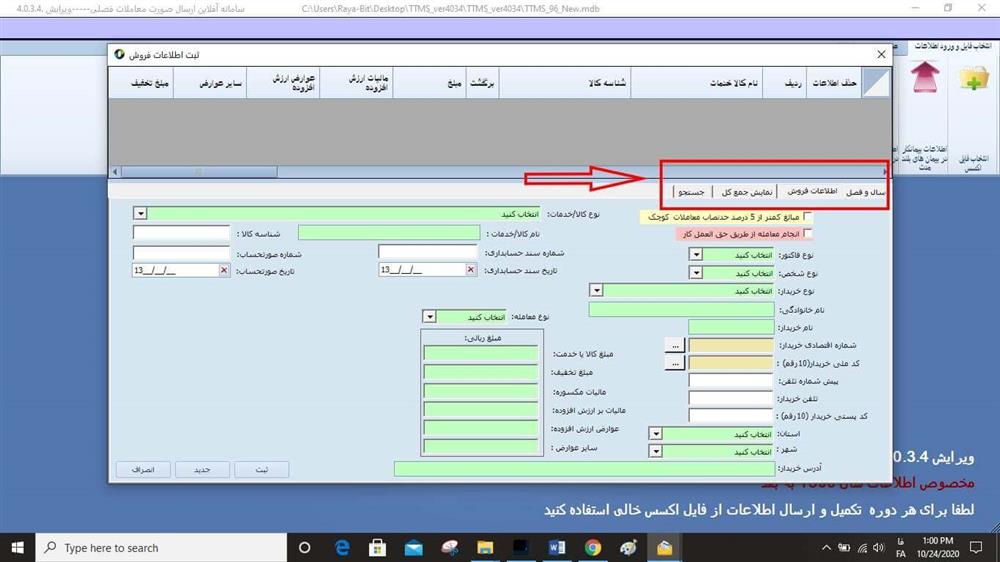The height and width of the screenshot is (562, 1000).
Task: Click the taskbar search box
Action: tap(161, 547)
